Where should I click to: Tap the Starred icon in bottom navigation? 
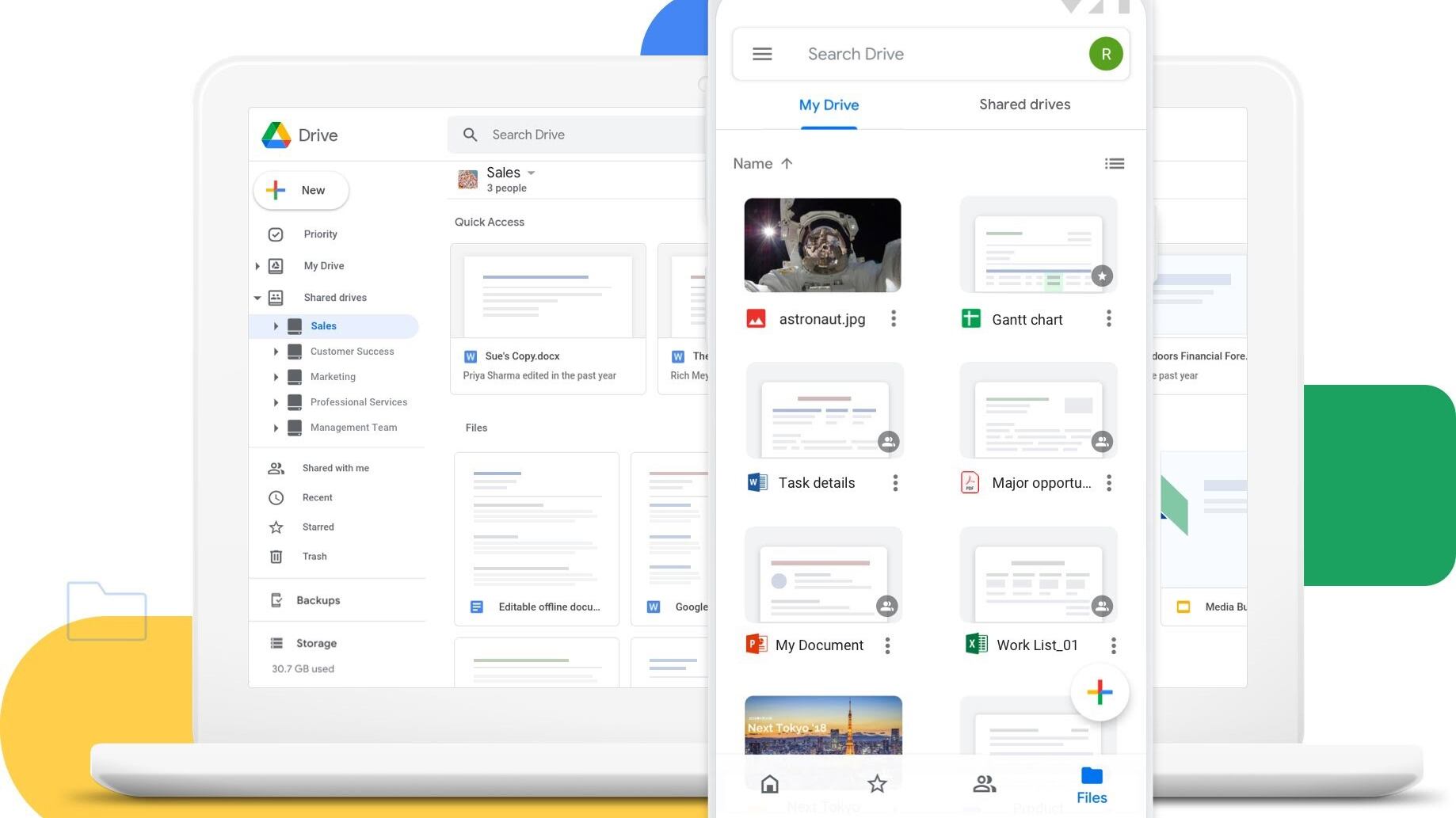click(x=877, y=784)
